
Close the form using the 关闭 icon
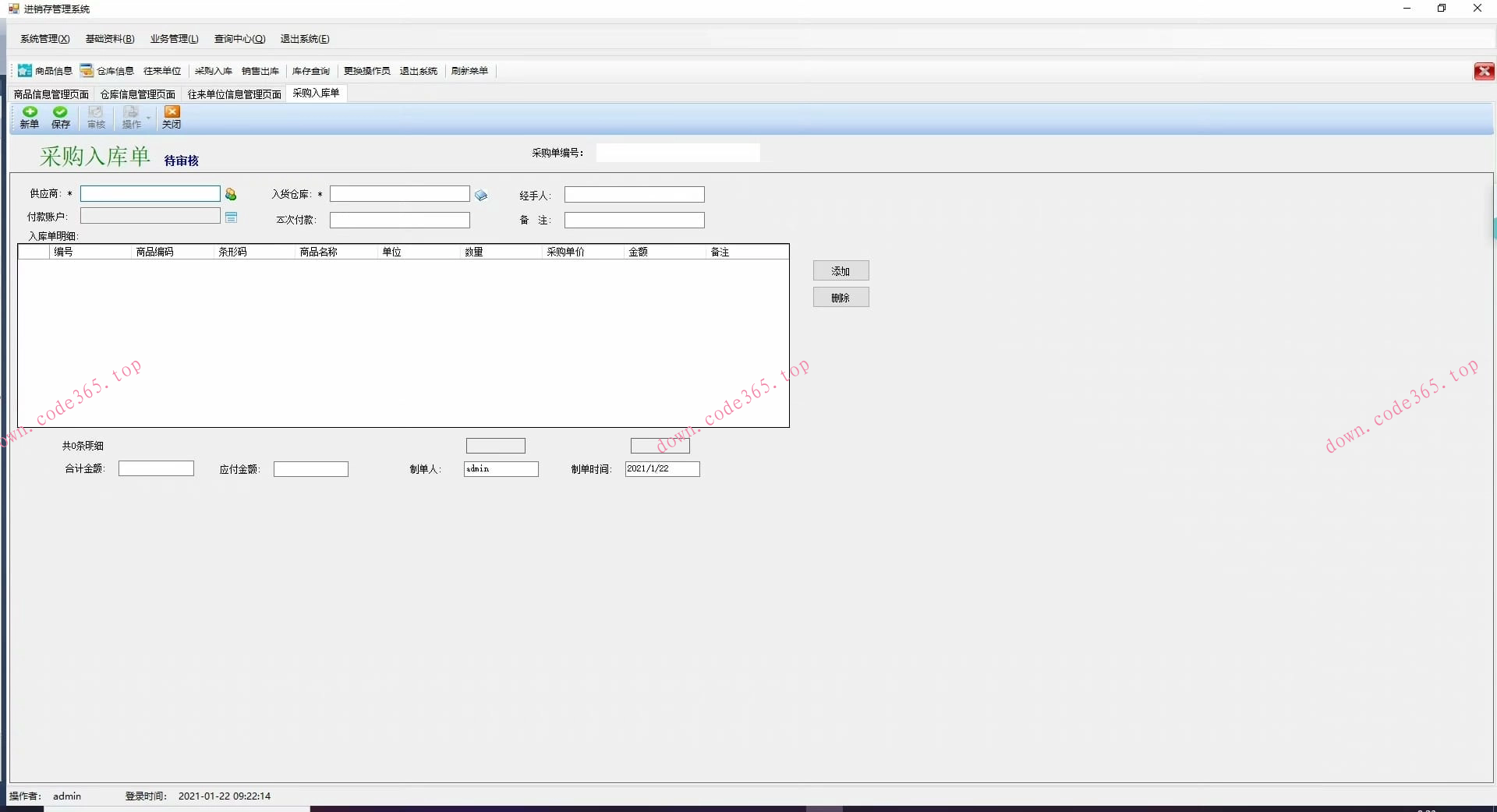click(x=172, y=117)
